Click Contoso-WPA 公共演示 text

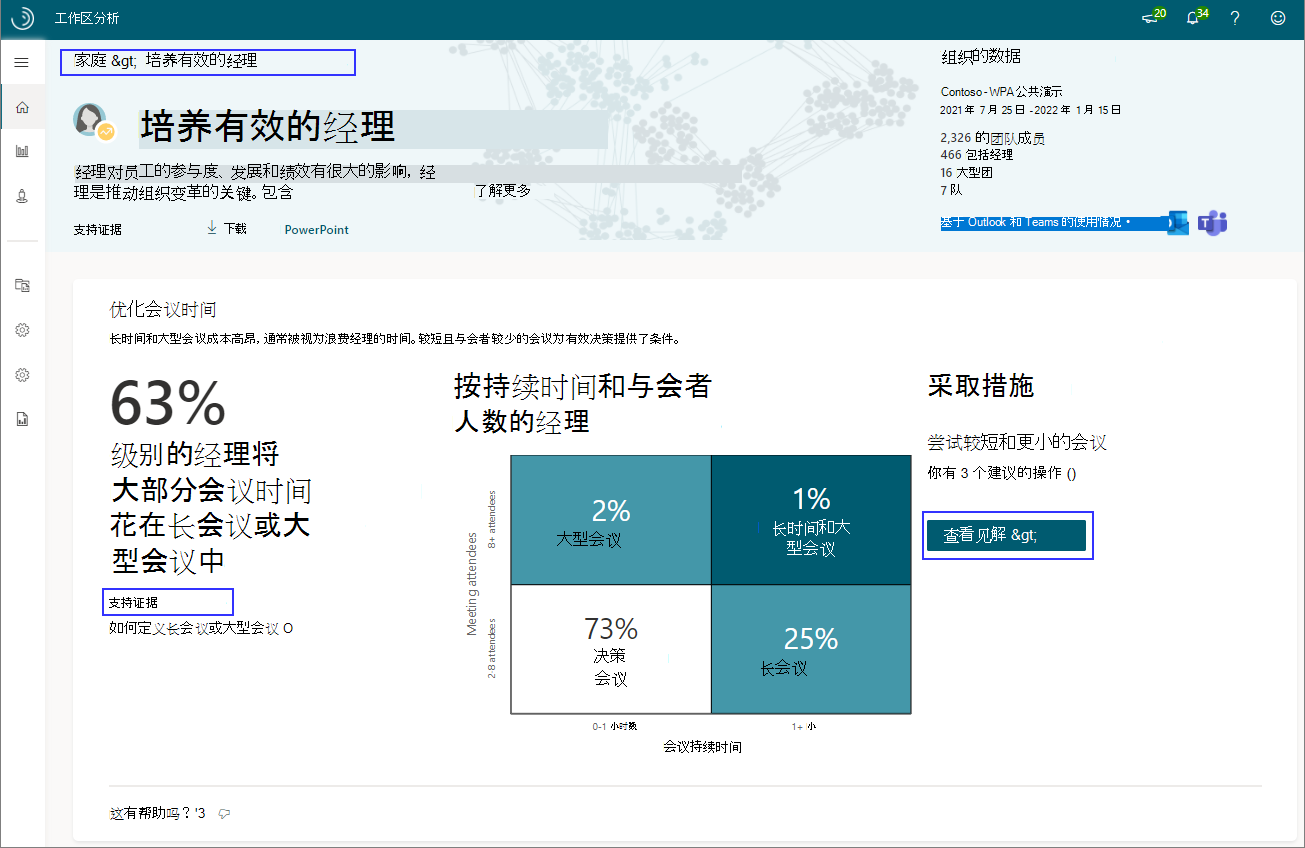point(1001,92)
